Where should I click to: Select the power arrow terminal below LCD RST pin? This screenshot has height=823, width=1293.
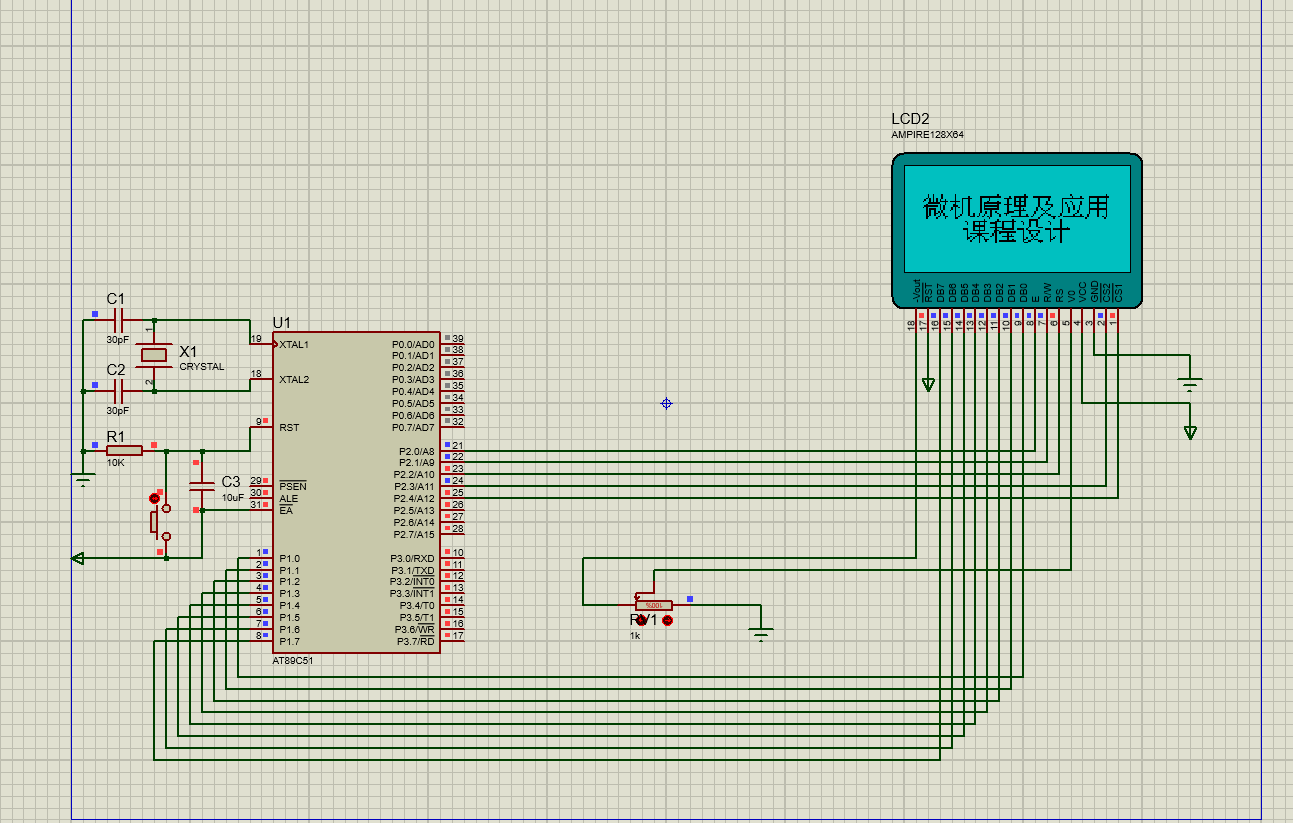pyautogui.click(x=929, y=384)
